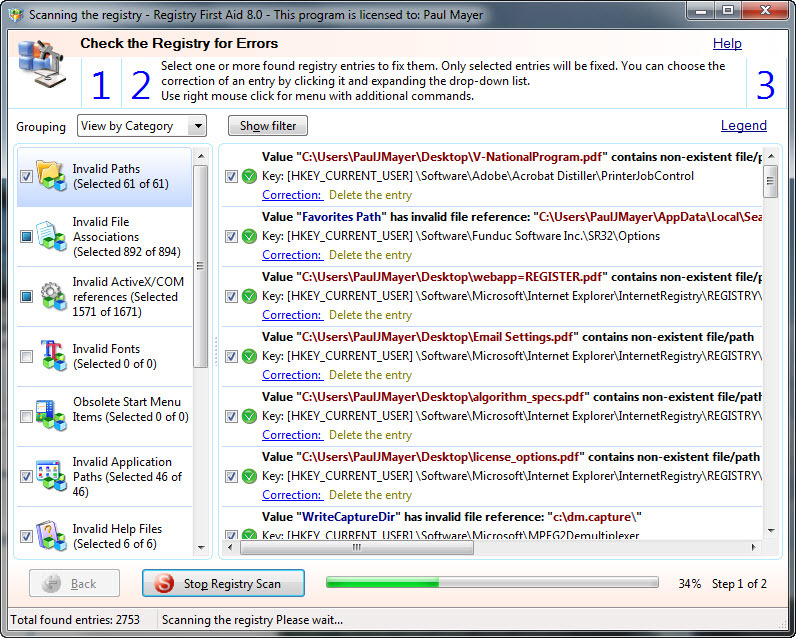This screenshot has height=638, width=796.
Task: Open the View by Category grouping dropdown
Action: (142, 125)
